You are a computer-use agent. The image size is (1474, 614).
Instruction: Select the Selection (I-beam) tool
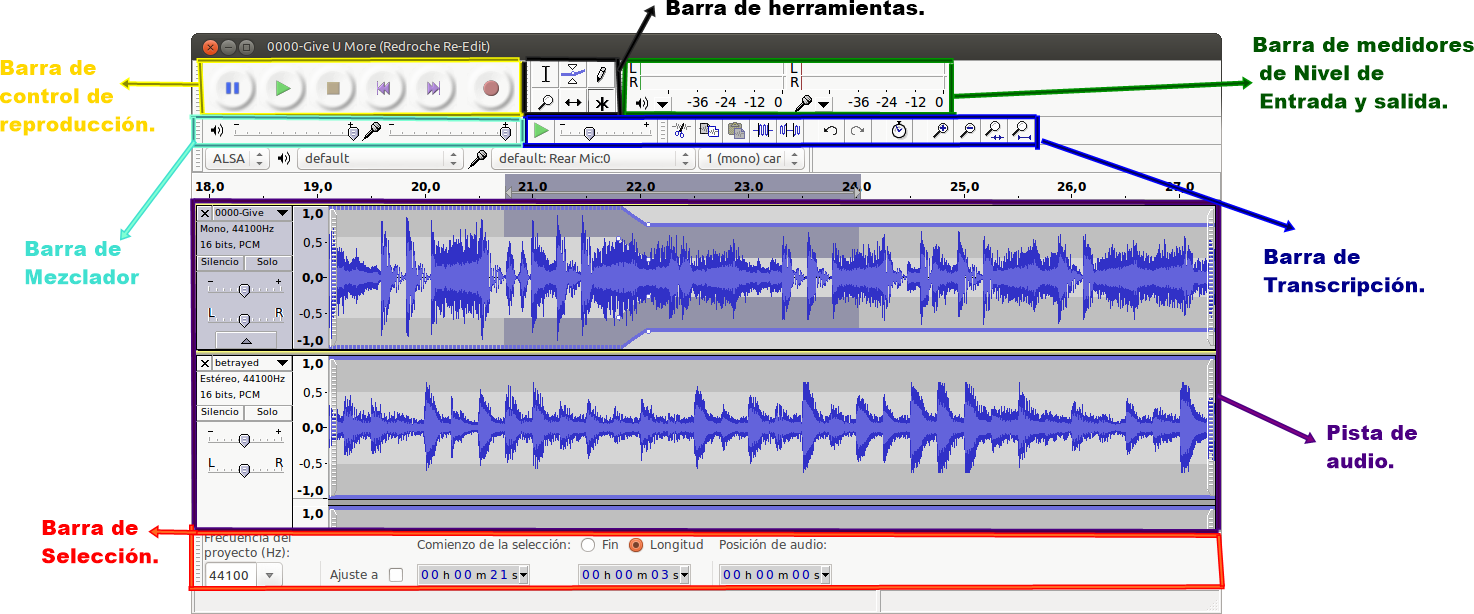pos(545,75)
